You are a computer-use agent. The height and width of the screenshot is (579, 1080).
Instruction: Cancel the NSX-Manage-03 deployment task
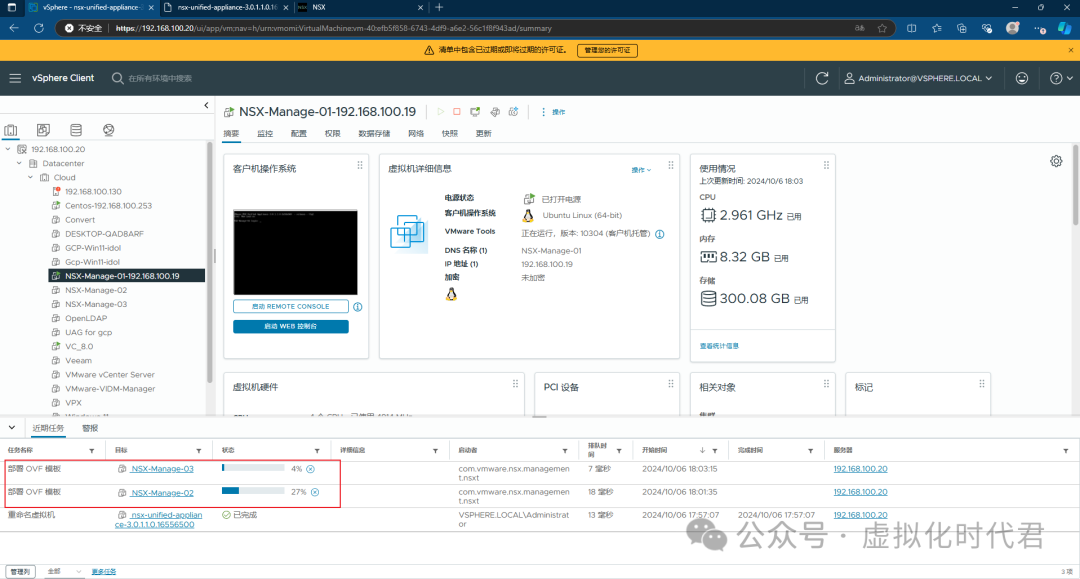(x=311, y=469)
